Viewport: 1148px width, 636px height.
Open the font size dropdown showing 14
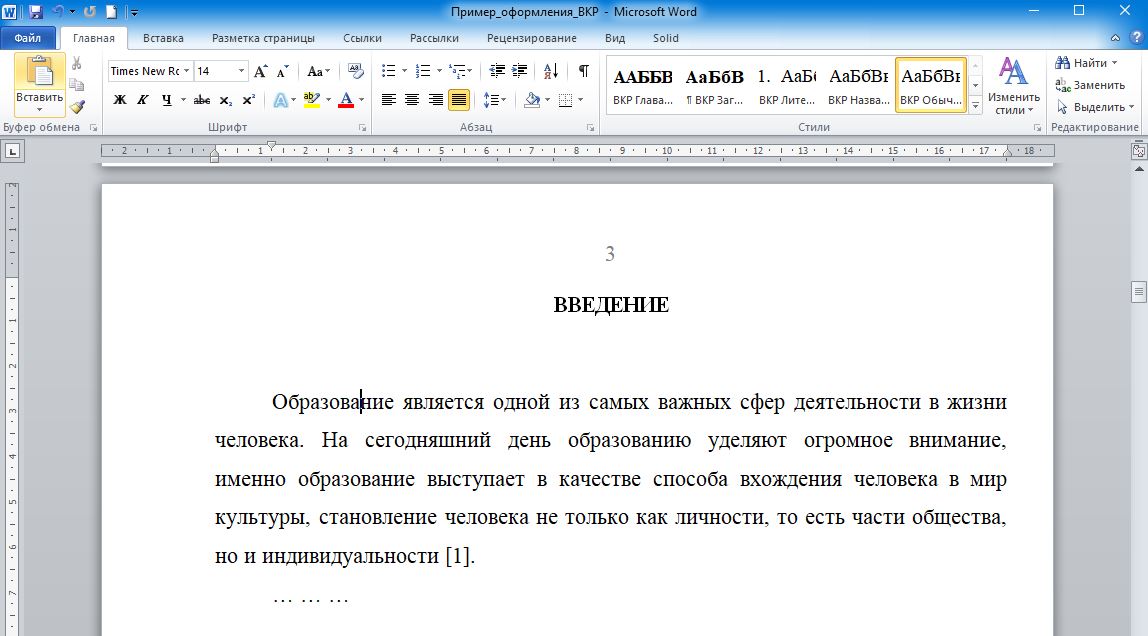click(241, 71)
